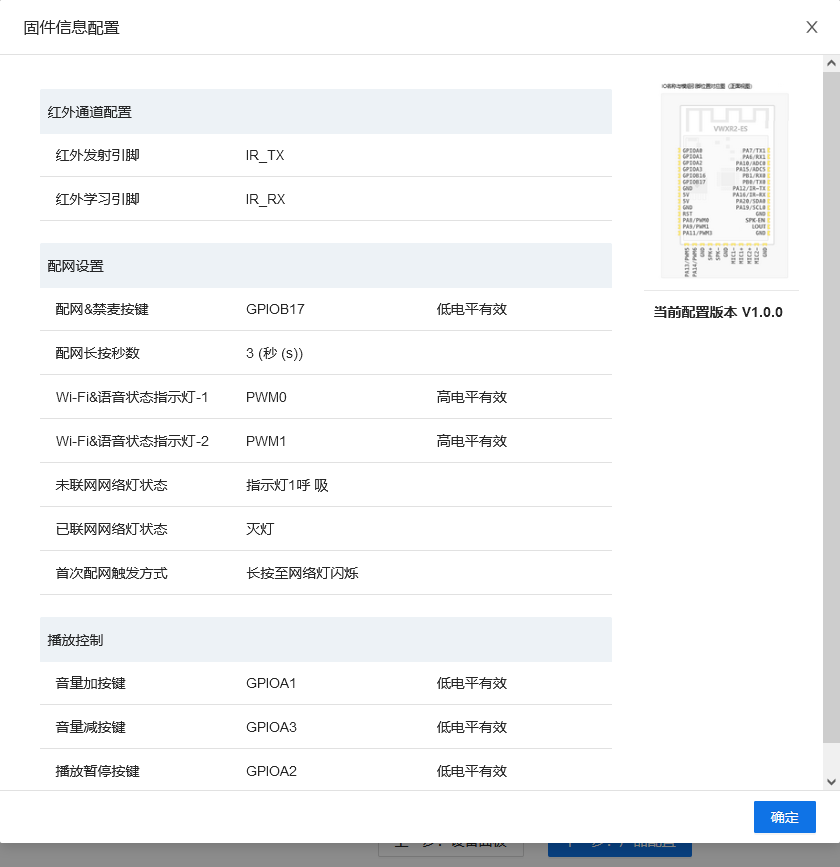The height and width of the screenshot is (867, 840).
Task: Click the IR_RX pin value
Action: click(x=266, y=200)
